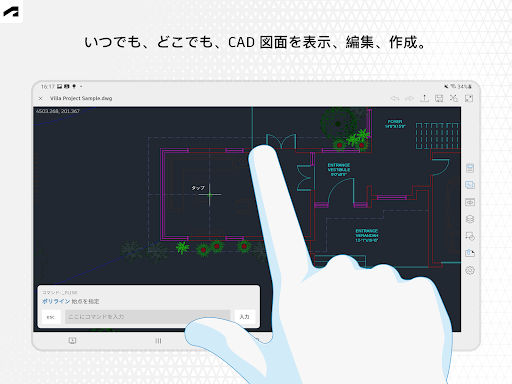The image size is (512, 384).
Task: Close the Villa Project Sample.dwg drawing
Action: [x=40, y=98]
